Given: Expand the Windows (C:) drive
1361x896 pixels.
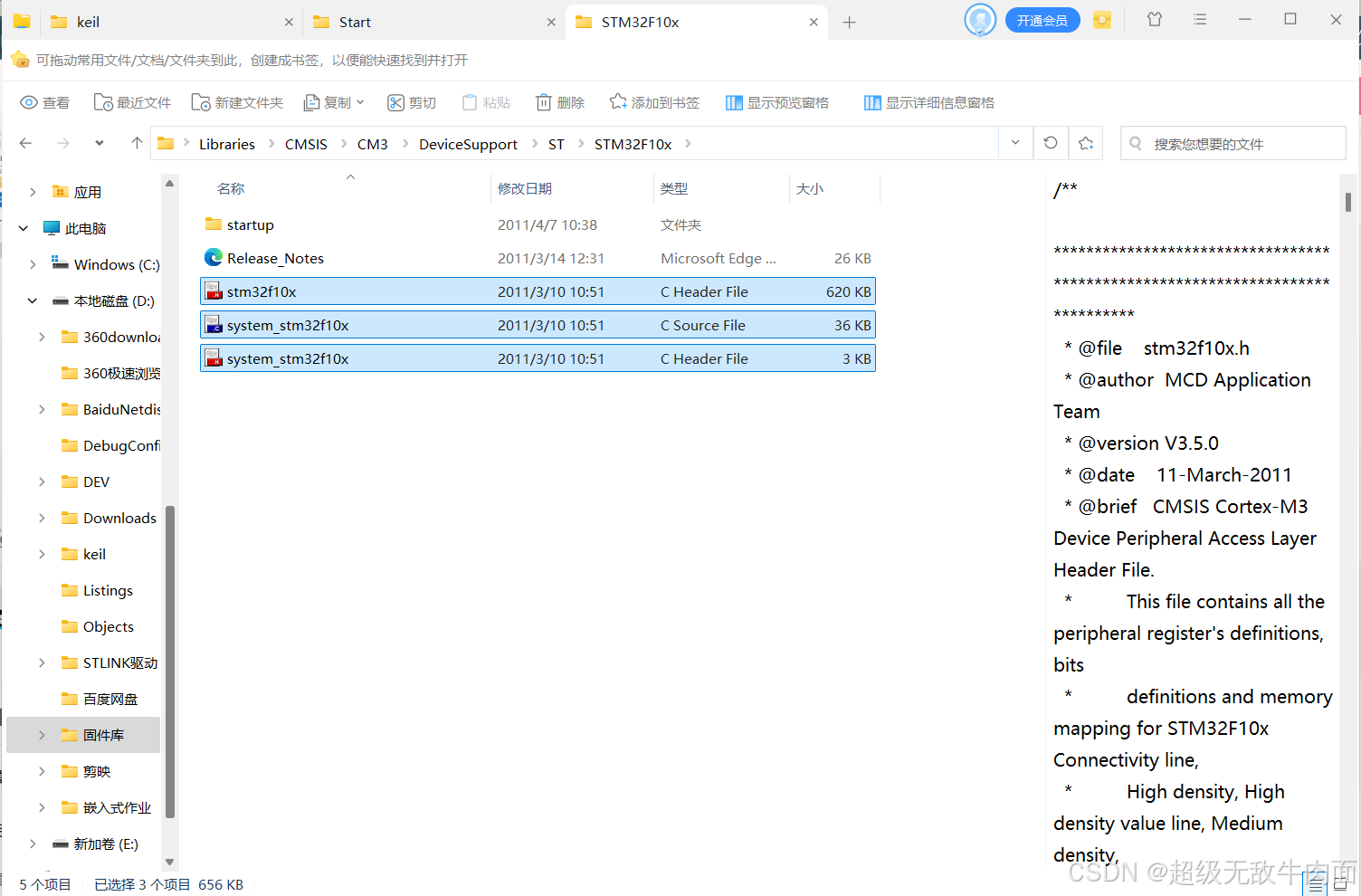Looking at the screenshot, I should click(x=33, y=264).
